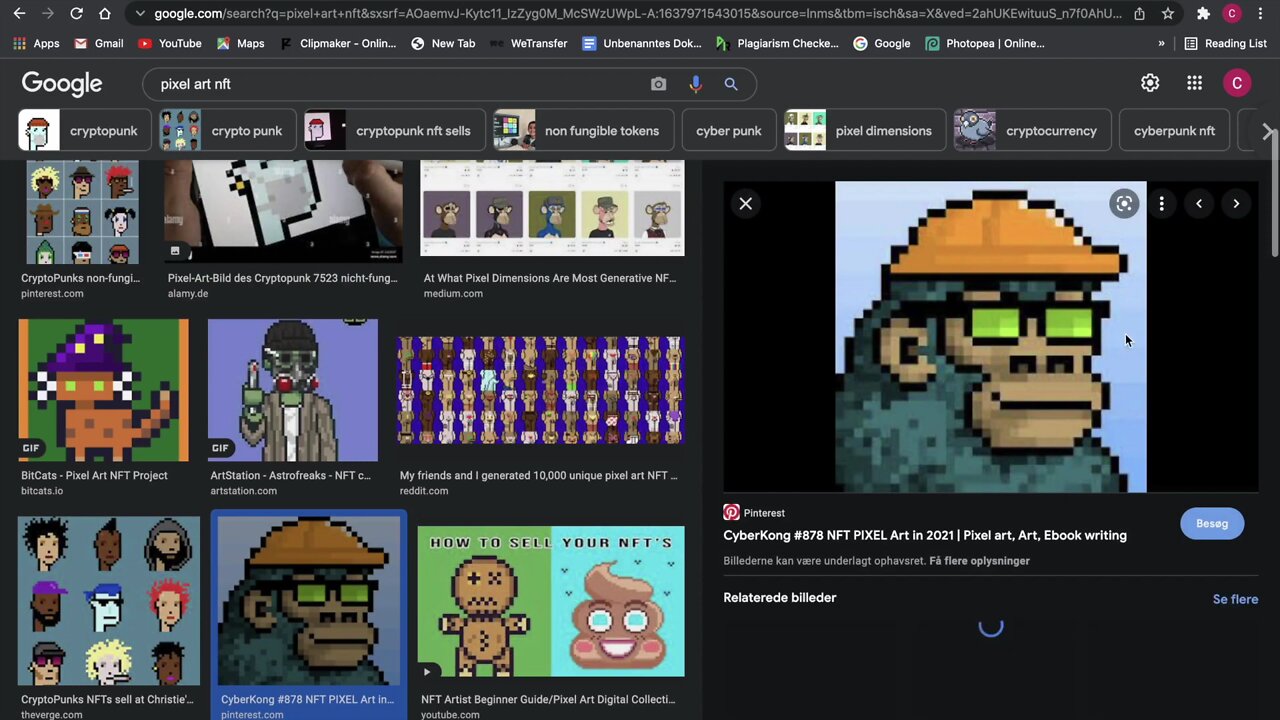Share this page from address bar
Screen dimensions: 1280x720
point(1139,14)
